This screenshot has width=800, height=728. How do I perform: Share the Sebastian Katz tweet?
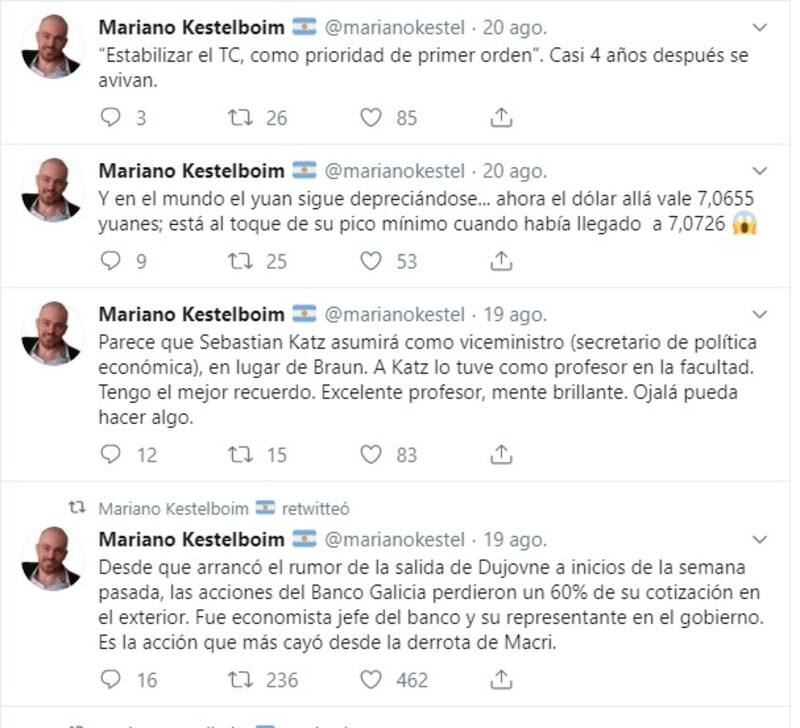coord(500,455)
